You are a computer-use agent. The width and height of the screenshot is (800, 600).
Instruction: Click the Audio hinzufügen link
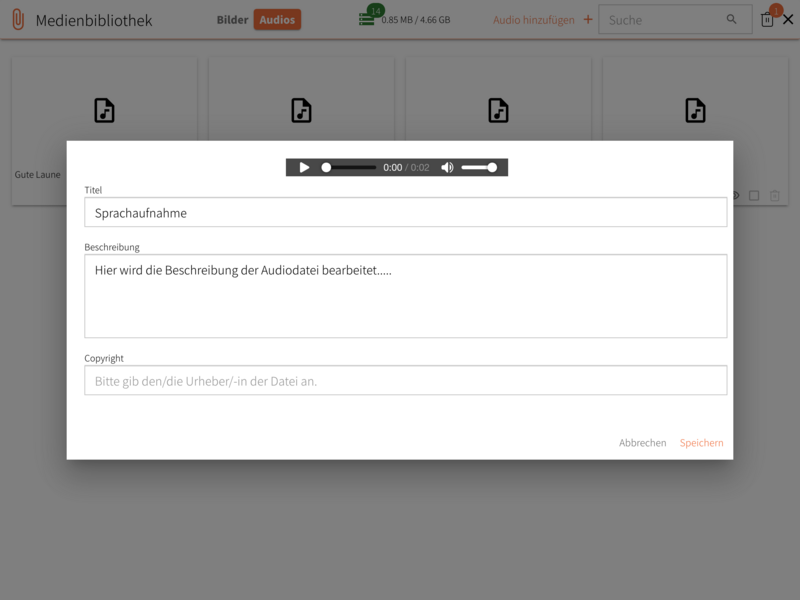(534, 20)
